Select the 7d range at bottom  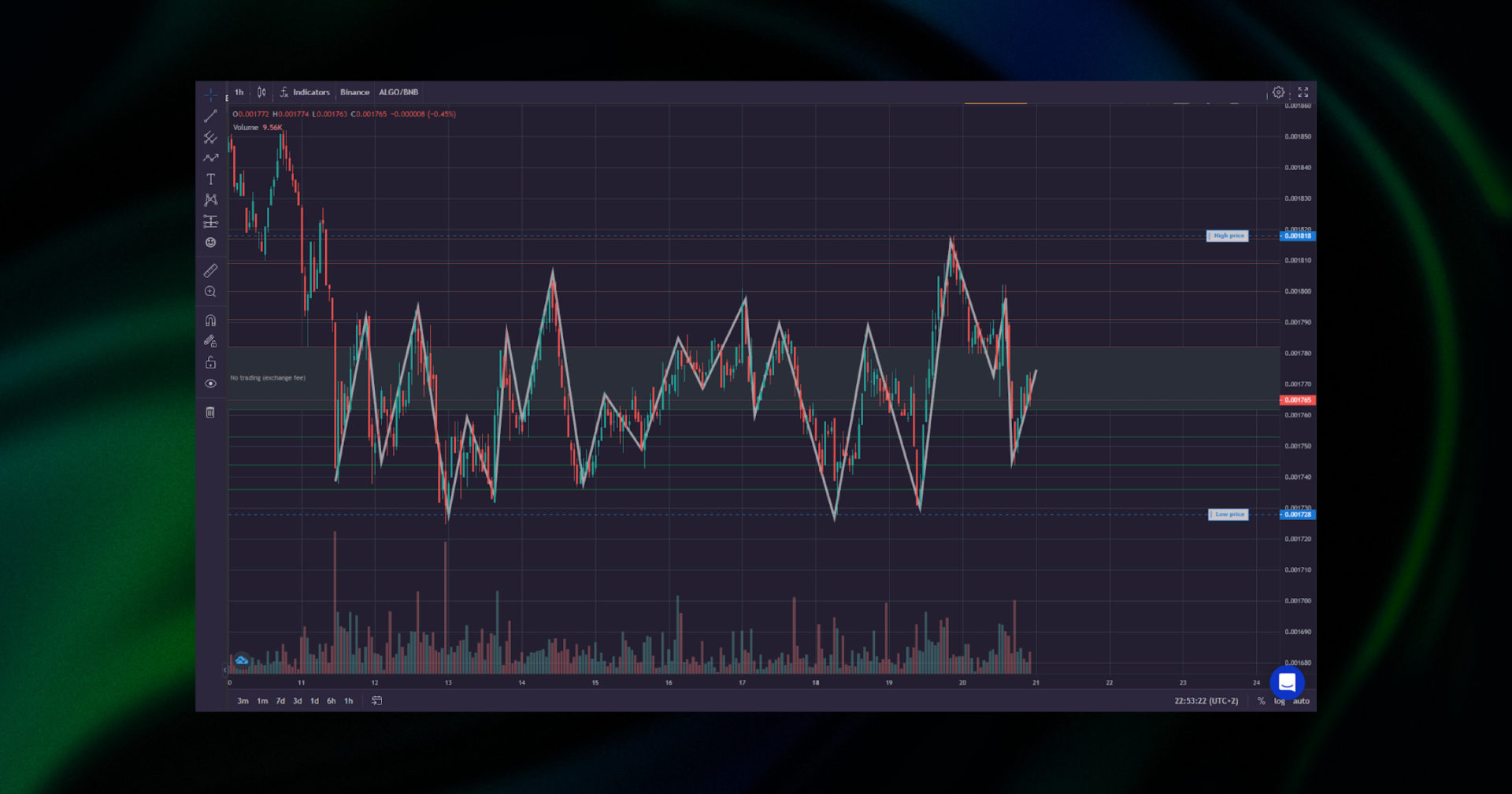[x=280, y=701]
